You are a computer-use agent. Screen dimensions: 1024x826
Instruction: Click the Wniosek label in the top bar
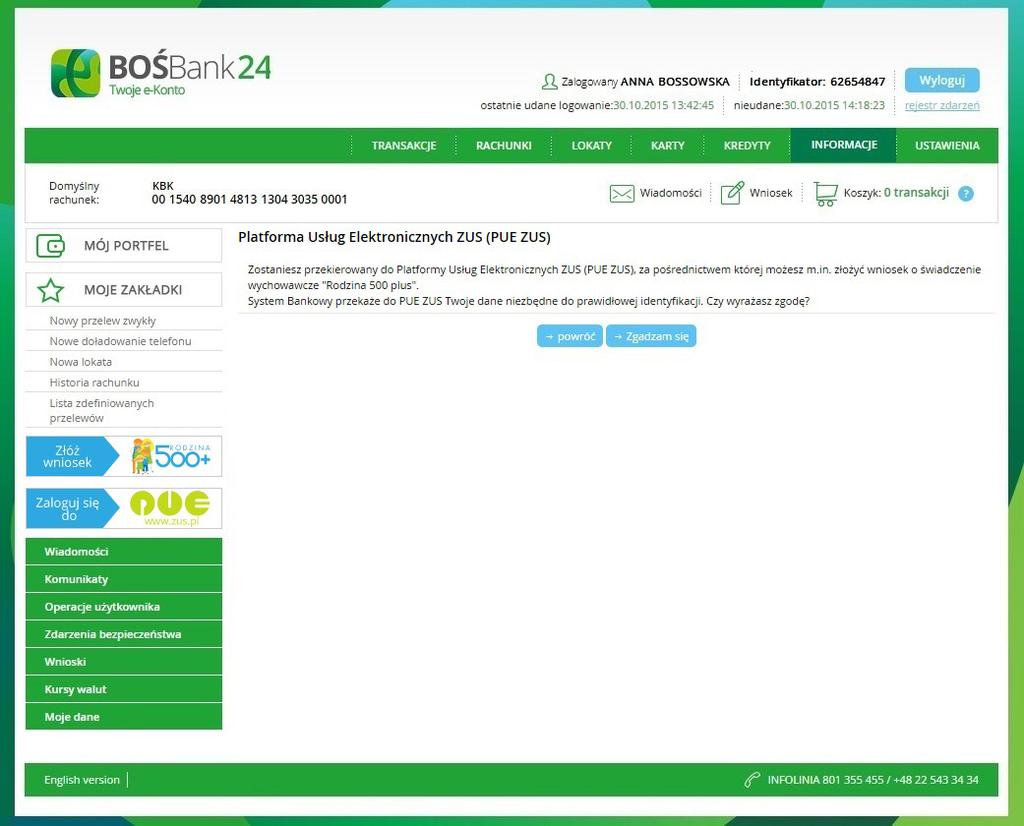click(x=771, y=193)
